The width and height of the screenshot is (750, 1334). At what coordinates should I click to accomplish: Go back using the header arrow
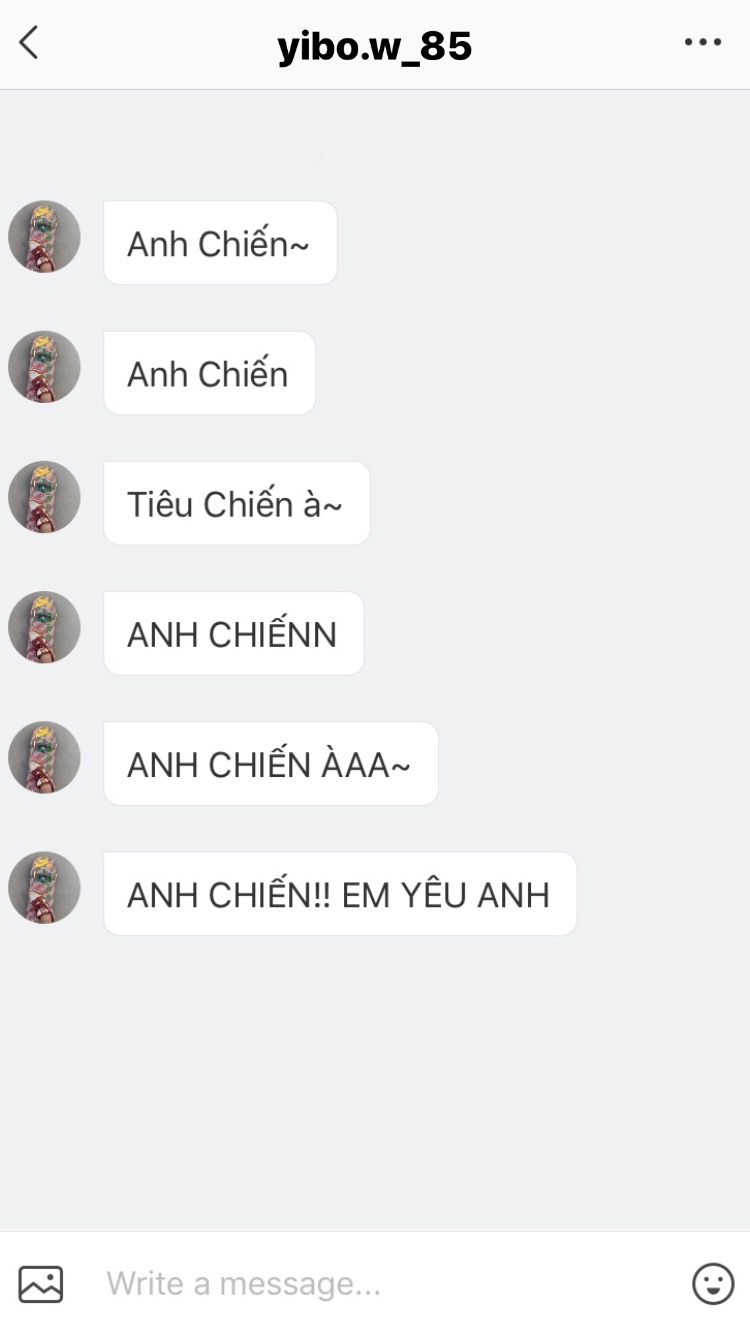click(x=29, y=43)
